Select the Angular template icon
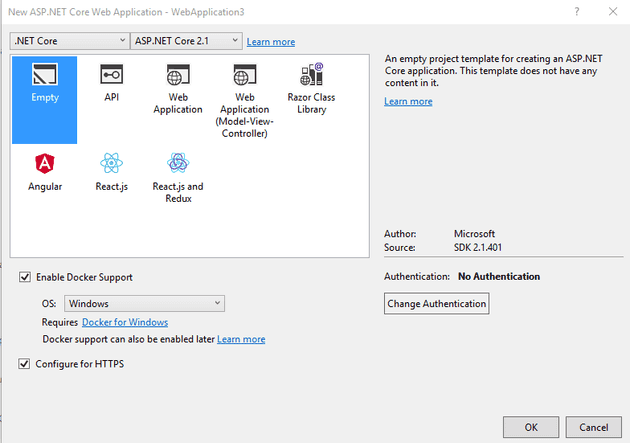This screenshot has width=630, height=443. pos(45,163)
